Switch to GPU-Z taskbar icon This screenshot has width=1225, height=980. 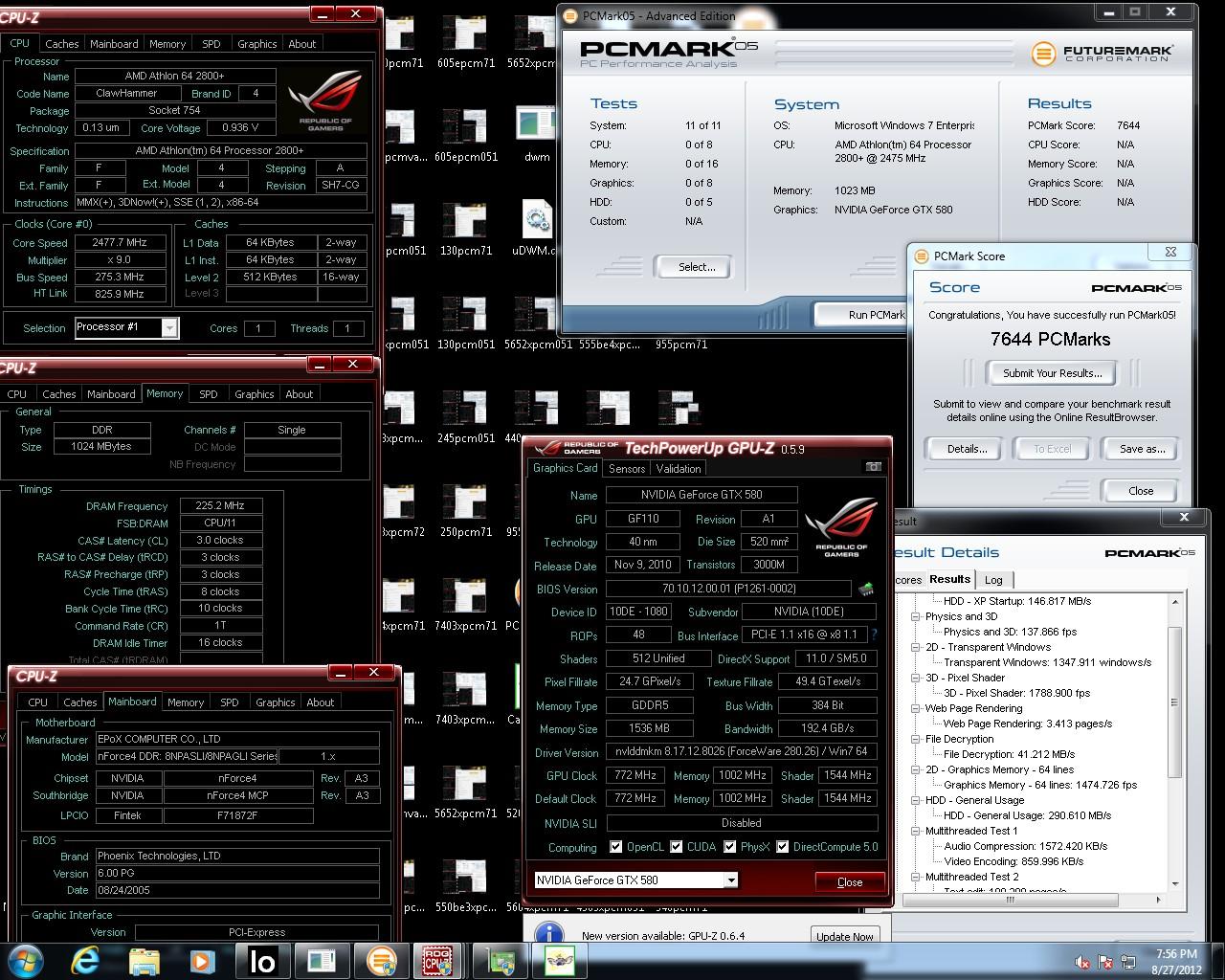tap(499, 960)
